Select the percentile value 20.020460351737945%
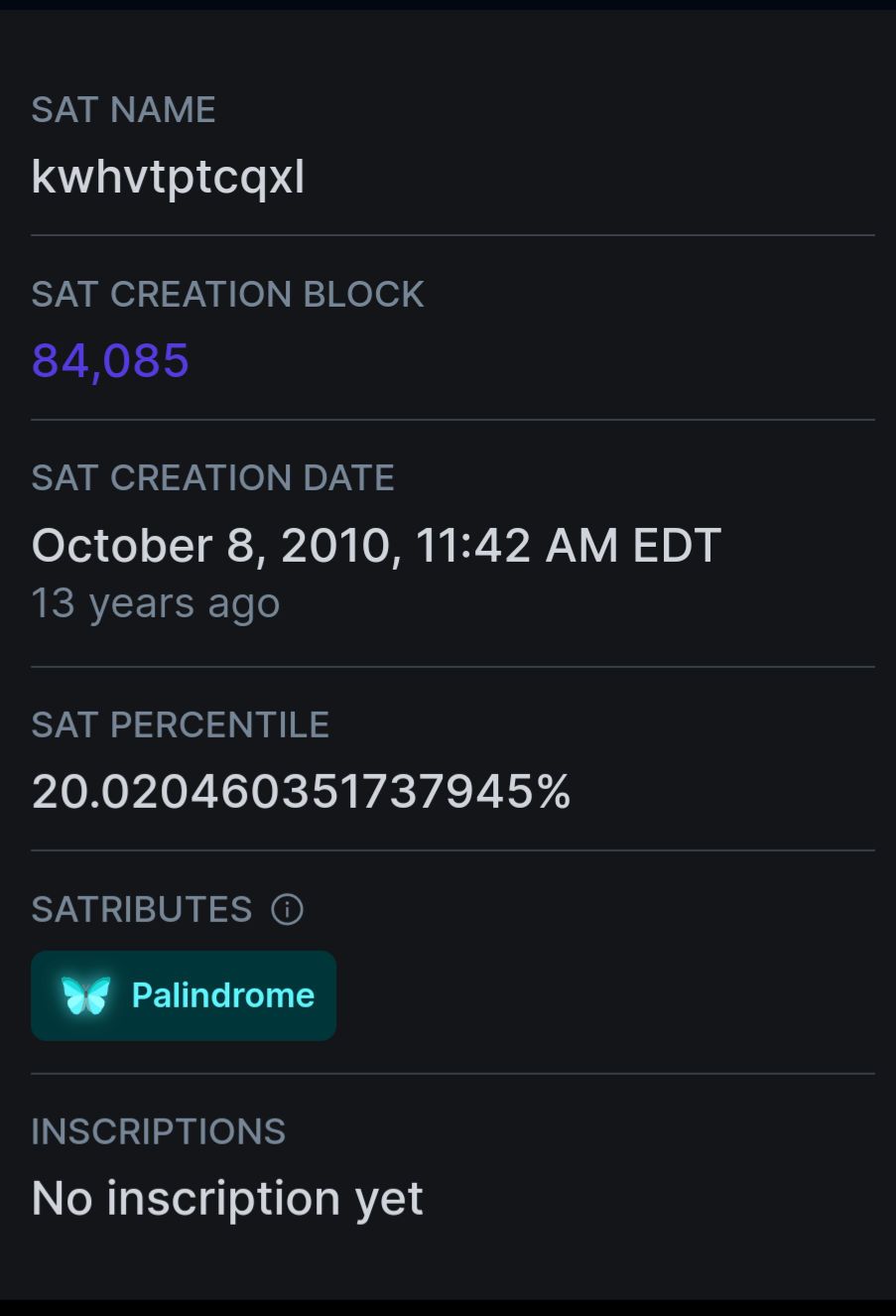The height and width of the screenshot is (1316, 896). click(301, 792)
